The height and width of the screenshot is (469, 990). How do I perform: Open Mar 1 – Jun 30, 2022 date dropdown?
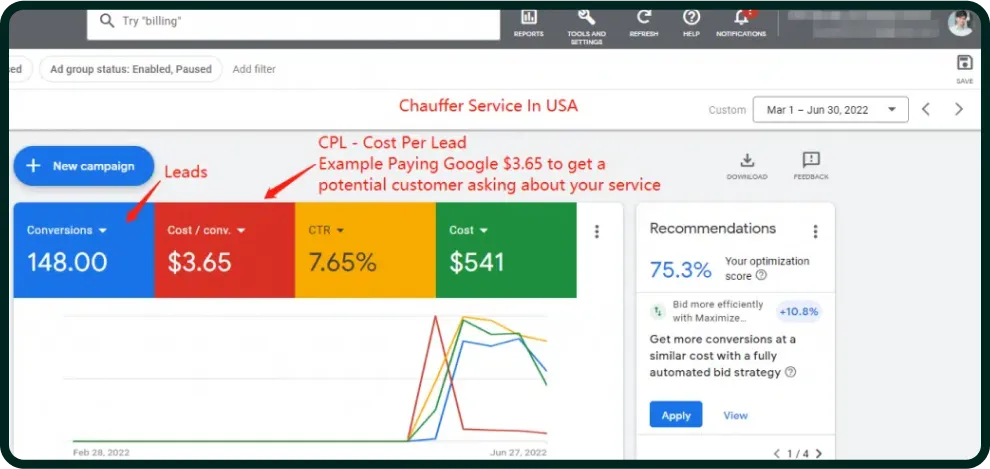(831, 109)
